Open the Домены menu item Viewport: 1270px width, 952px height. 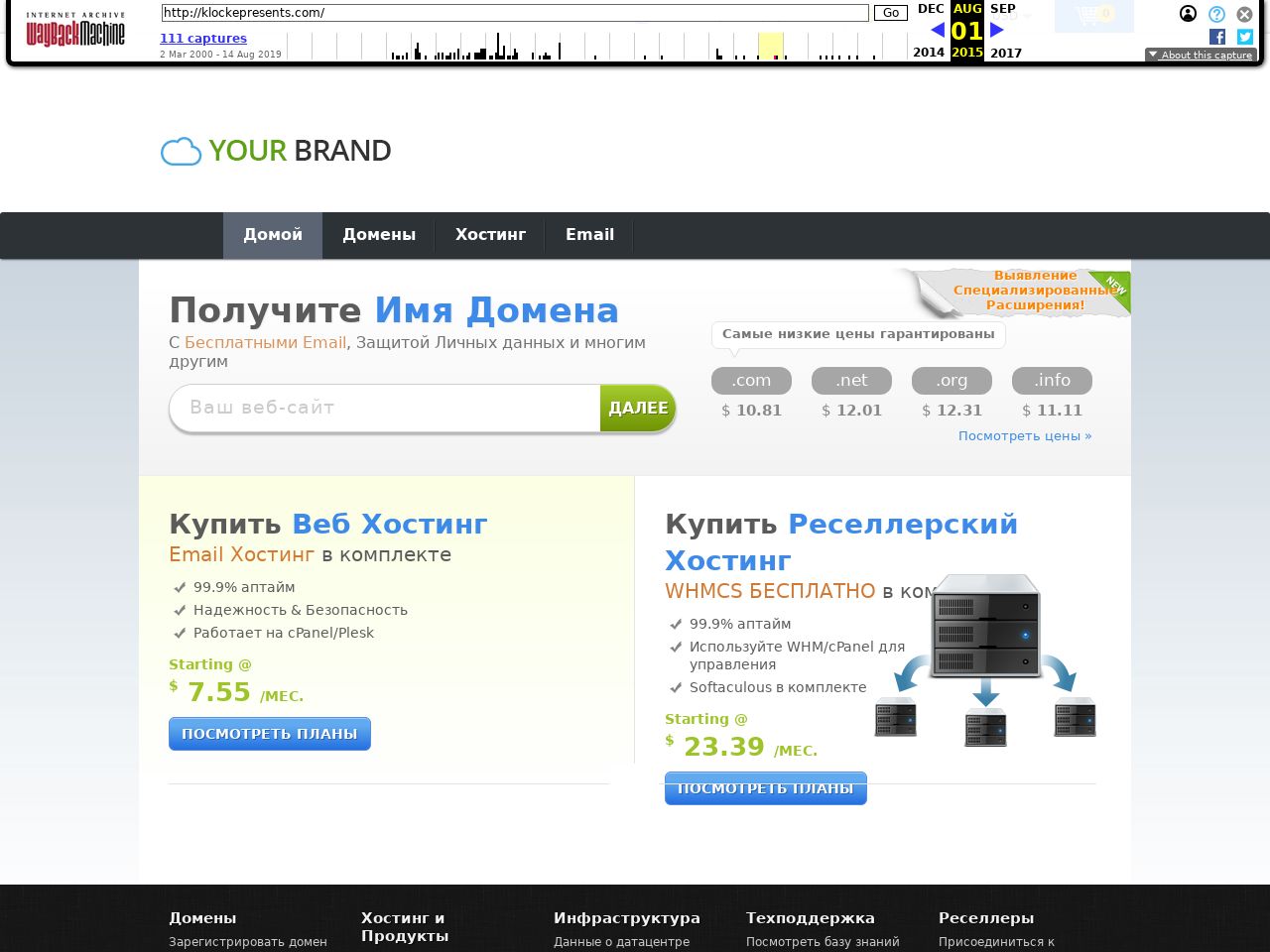pos(379,235)
